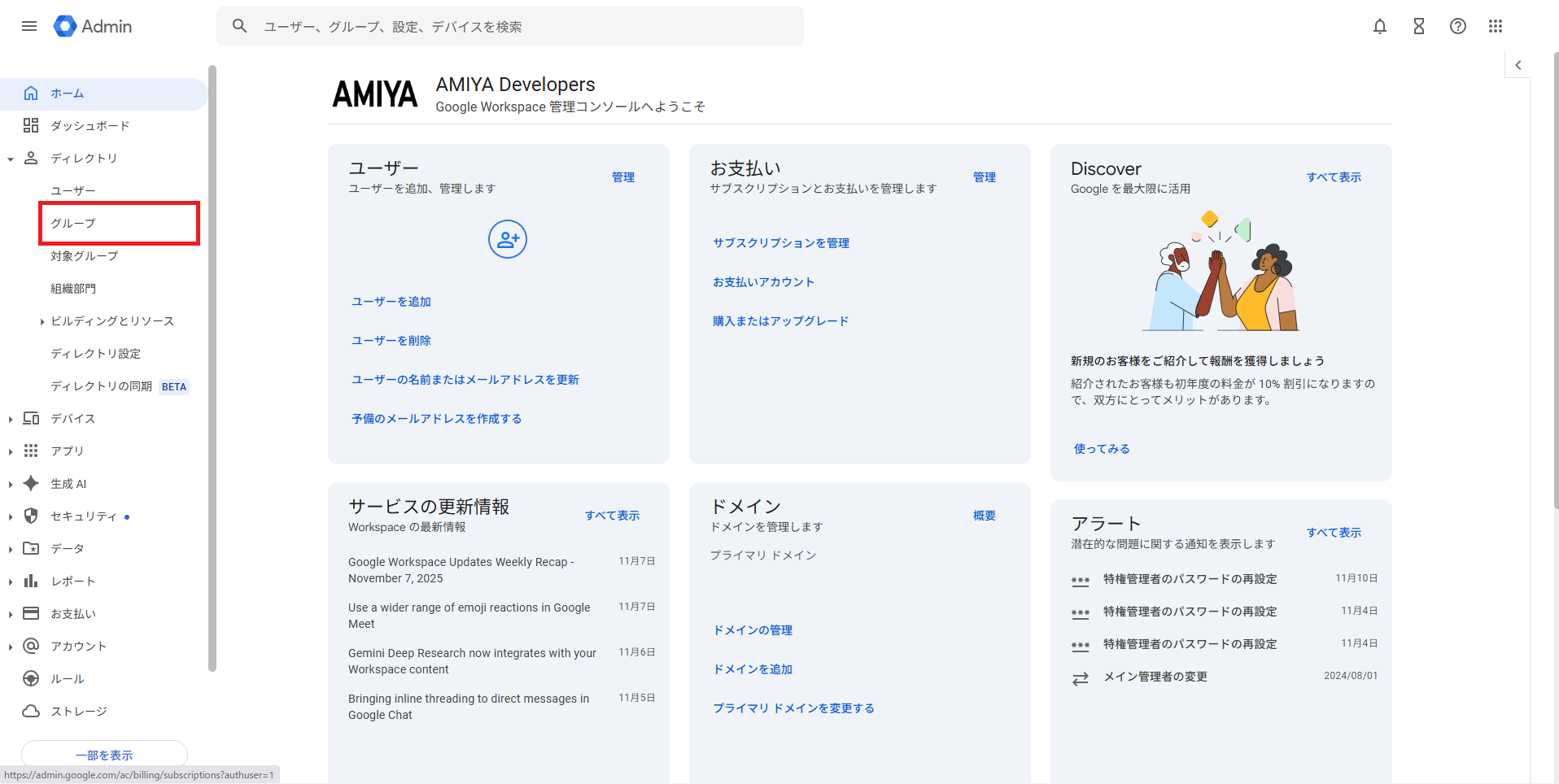Screen dimensions: 1559x784
Task: Click the sidebar vertical scrollbar
Action: click(212, 368)
